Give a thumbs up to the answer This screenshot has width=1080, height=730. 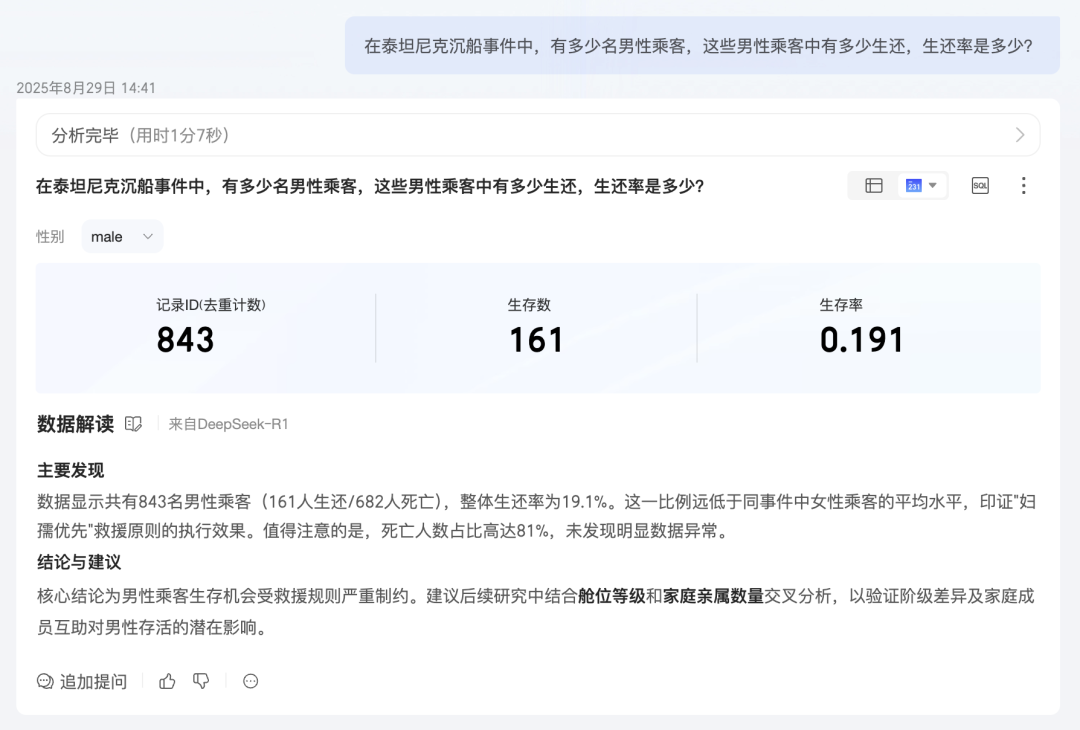coord(167,682)
